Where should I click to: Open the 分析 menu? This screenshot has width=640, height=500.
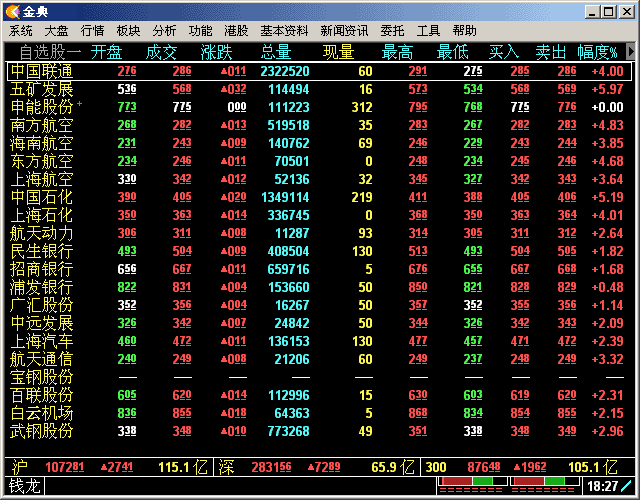(164, 31)
